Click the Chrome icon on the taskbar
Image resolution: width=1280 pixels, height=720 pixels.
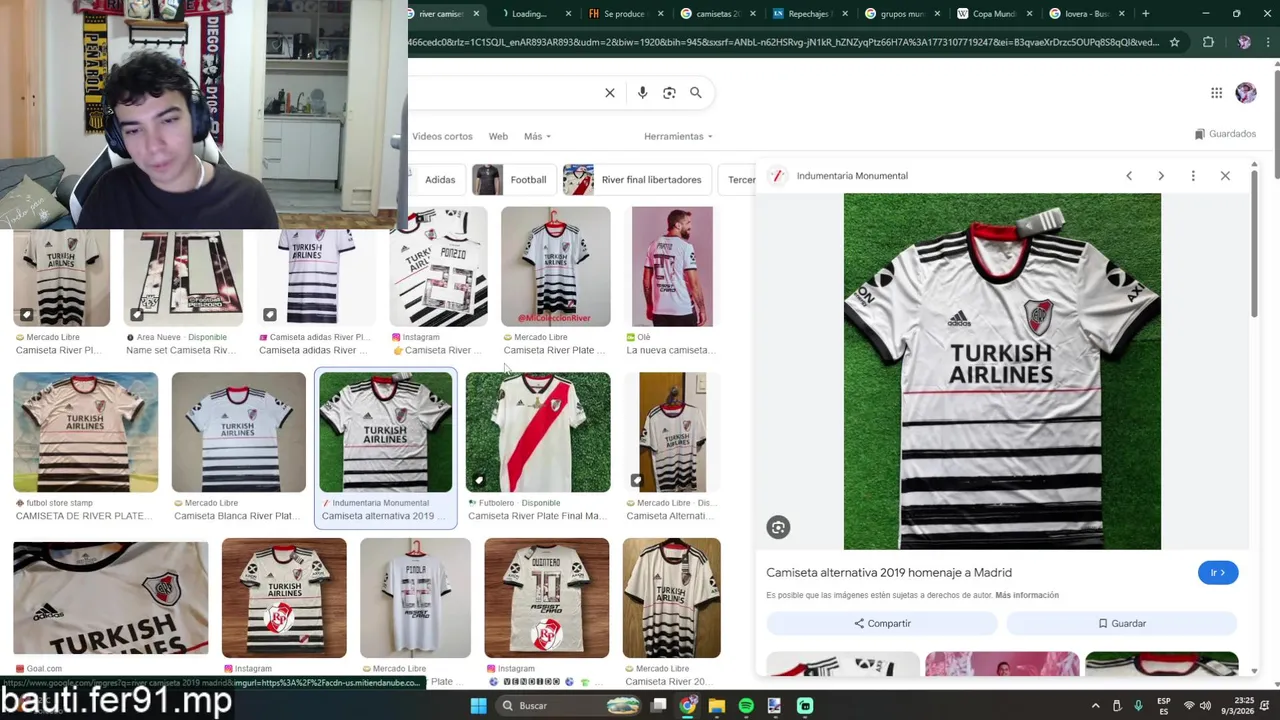688,706
